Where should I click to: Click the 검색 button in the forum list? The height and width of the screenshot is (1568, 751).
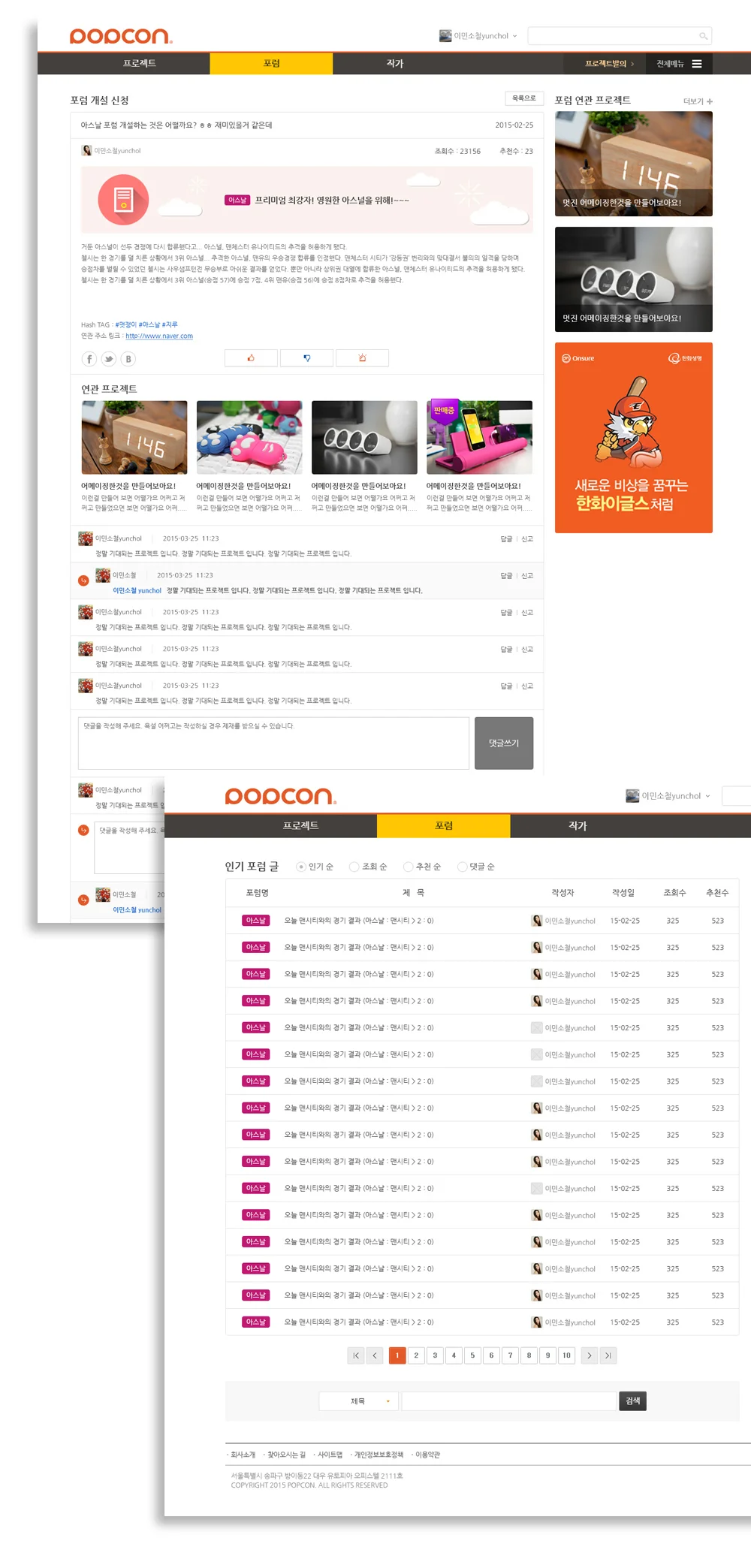click(x=633, y=1401)
